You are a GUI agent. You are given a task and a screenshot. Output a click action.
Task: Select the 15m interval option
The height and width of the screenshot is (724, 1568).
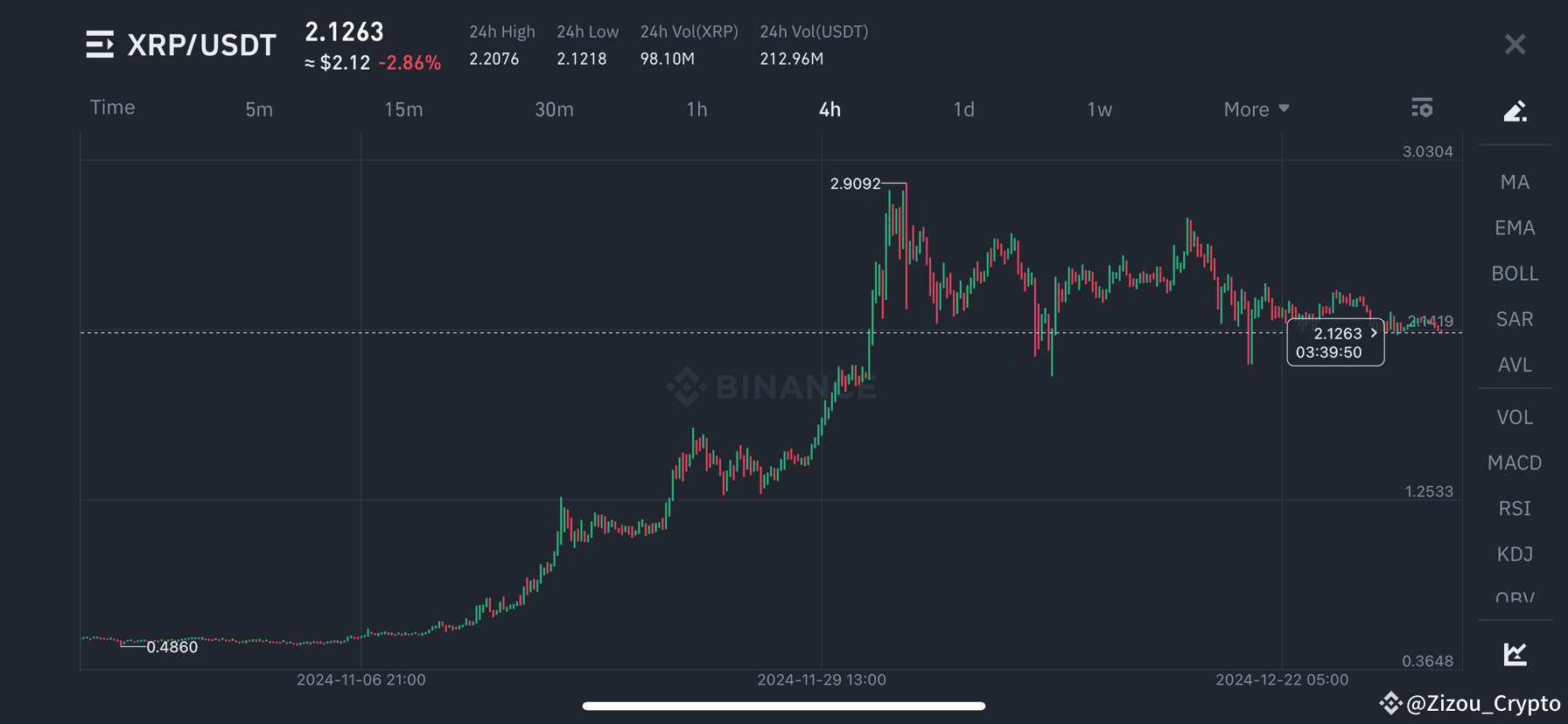pos(403,109)
